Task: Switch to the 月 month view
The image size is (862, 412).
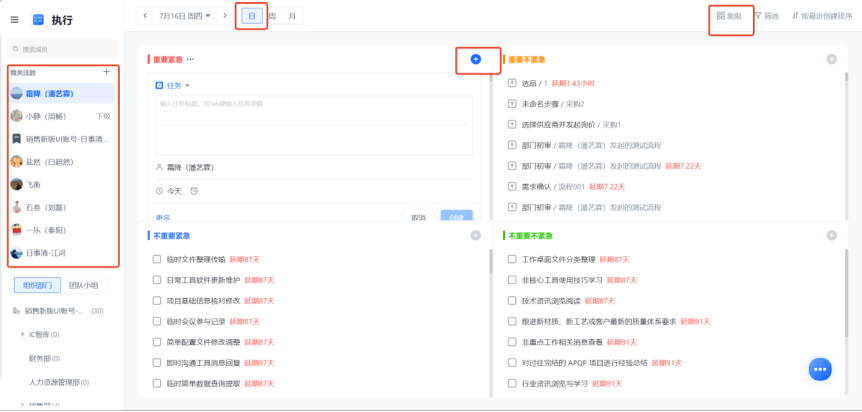Action: click(292, 16)
